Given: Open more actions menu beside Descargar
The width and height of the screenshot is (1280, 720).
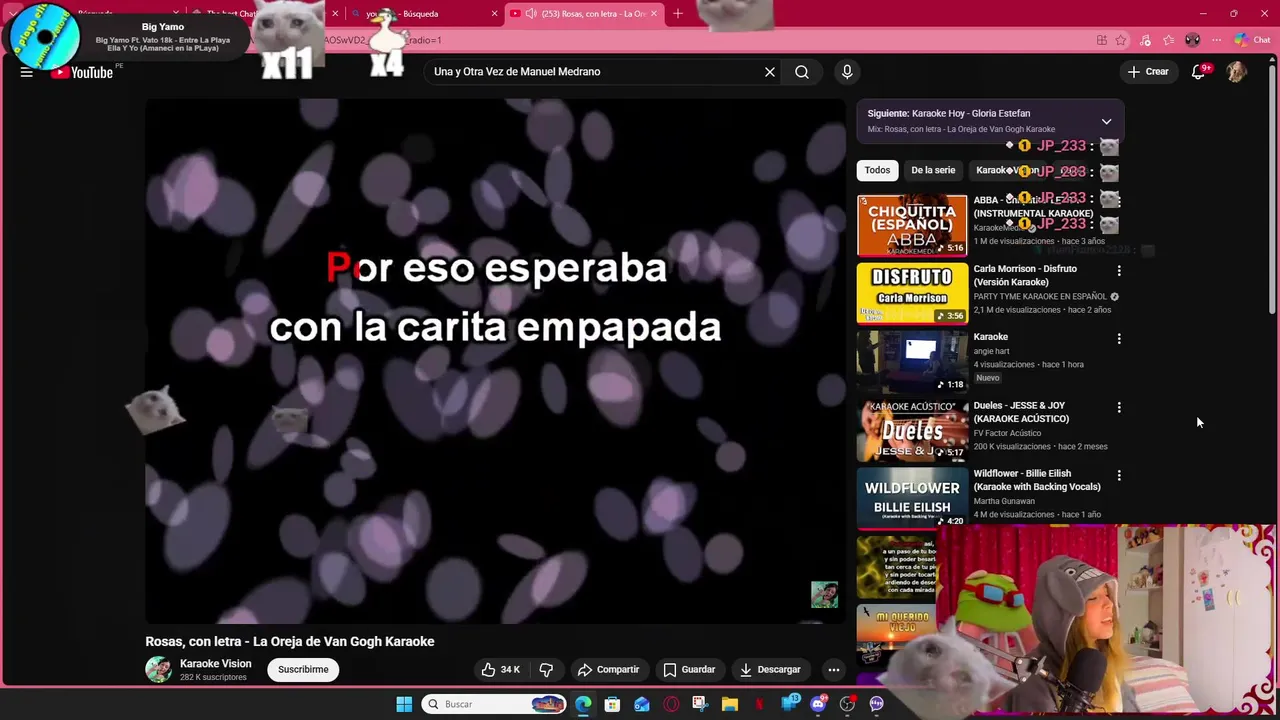Looking at the screenshot, I should pos(834,670).
